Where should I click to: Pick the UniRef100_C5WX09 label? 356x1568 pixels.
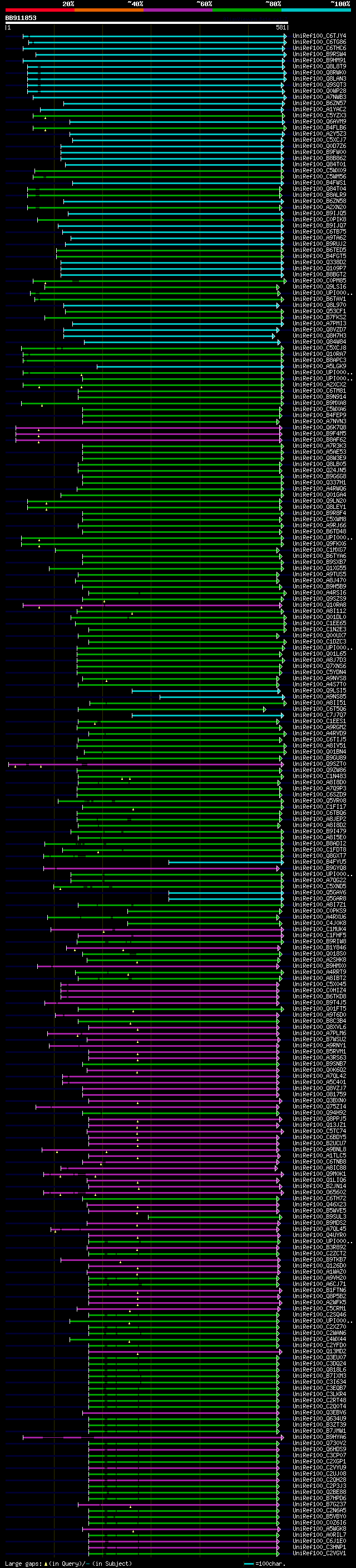pyautogui.click(x=319, y=170)
